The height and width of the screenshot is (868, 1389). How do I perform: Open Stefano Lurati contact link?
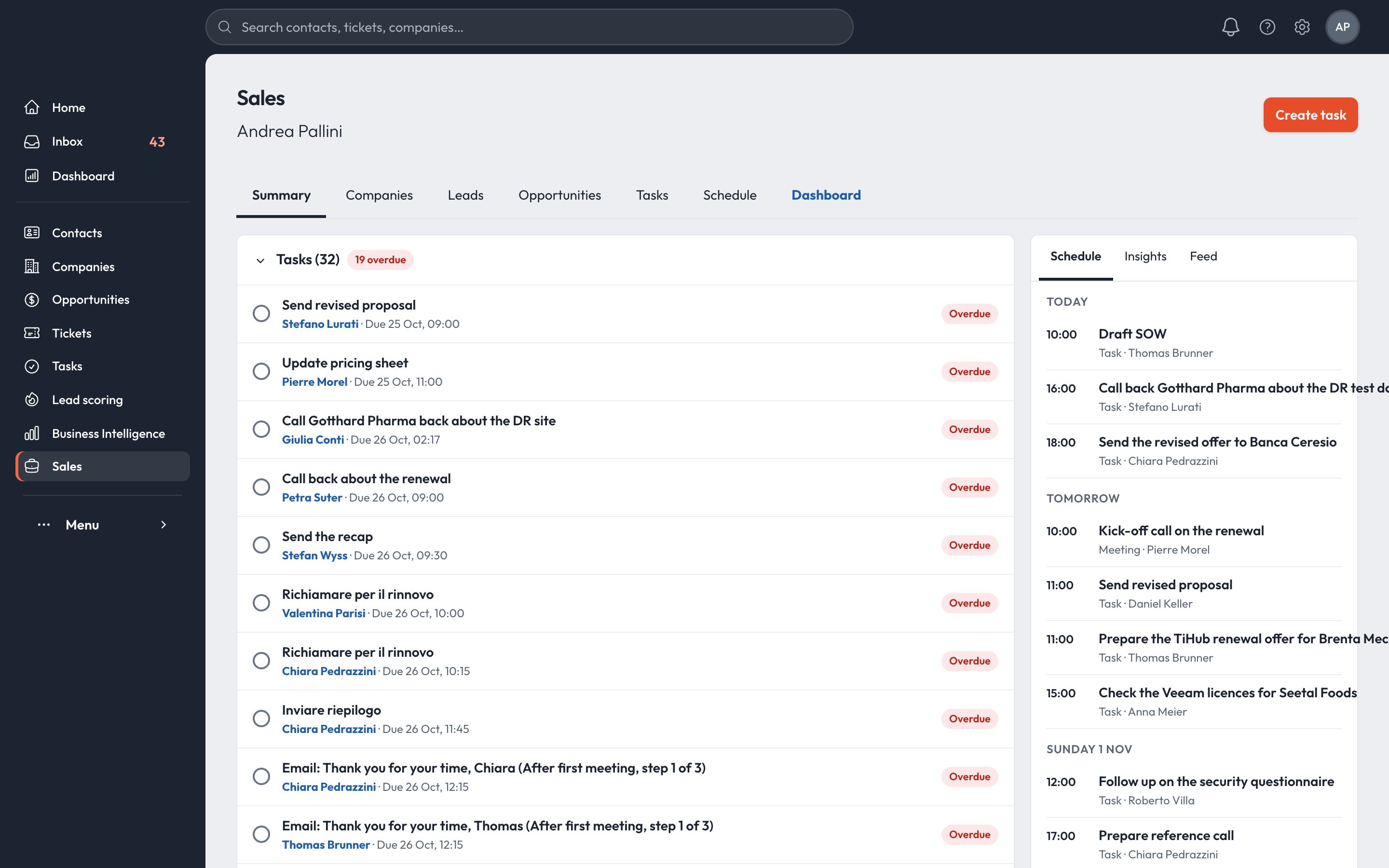click(x=320, y=324)
